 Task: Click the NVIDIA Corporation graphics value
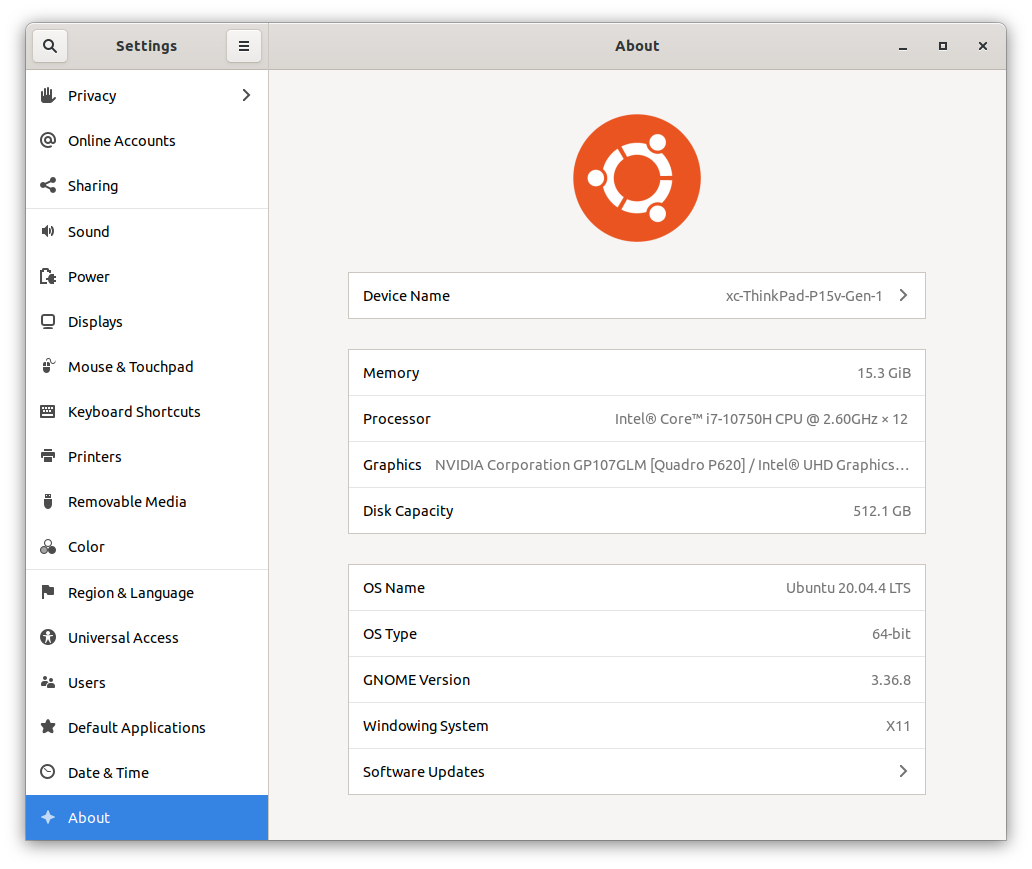click(672, 465)
